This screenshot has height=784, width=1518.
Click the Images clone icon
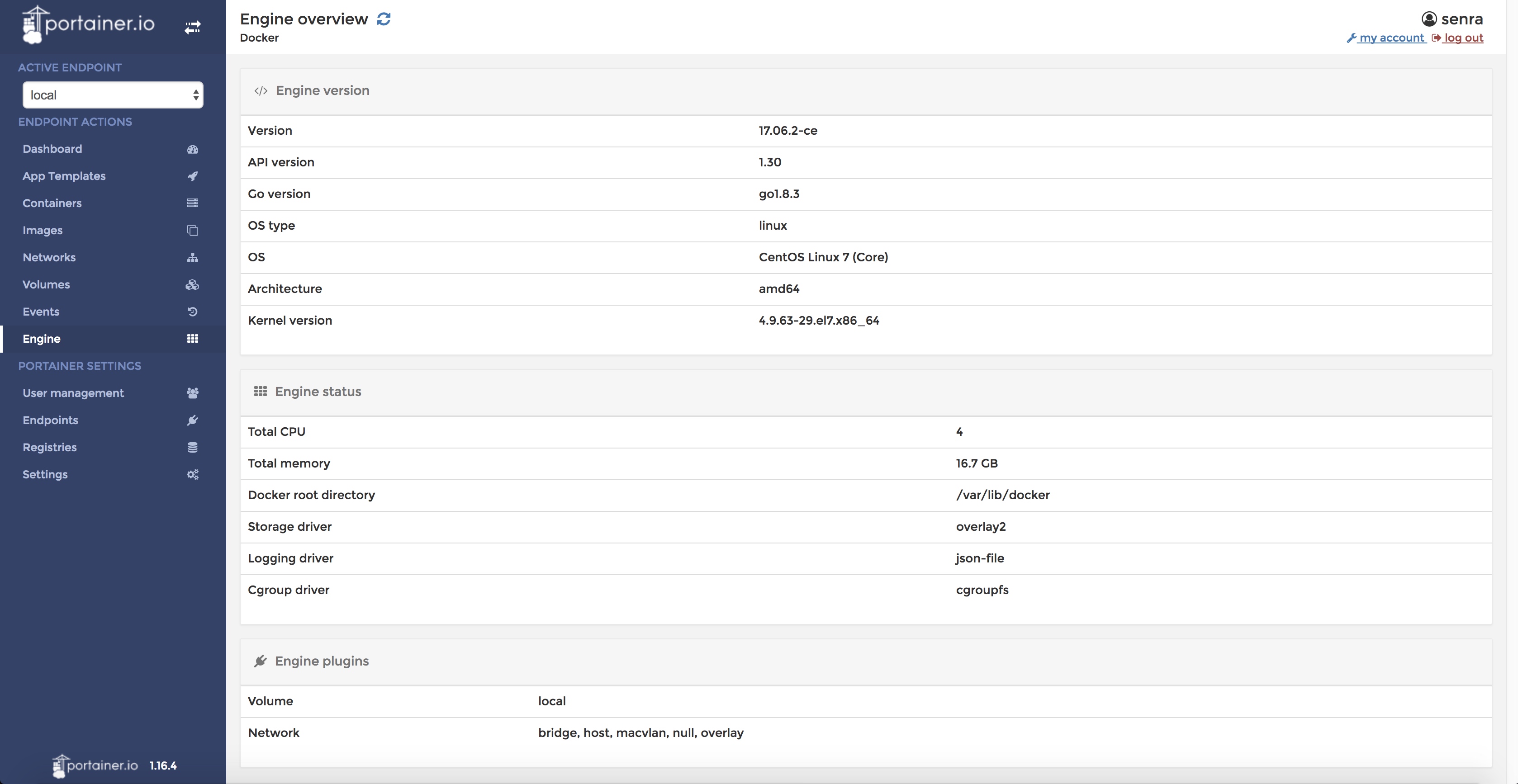pyautogui.click(x=192, y=230)
